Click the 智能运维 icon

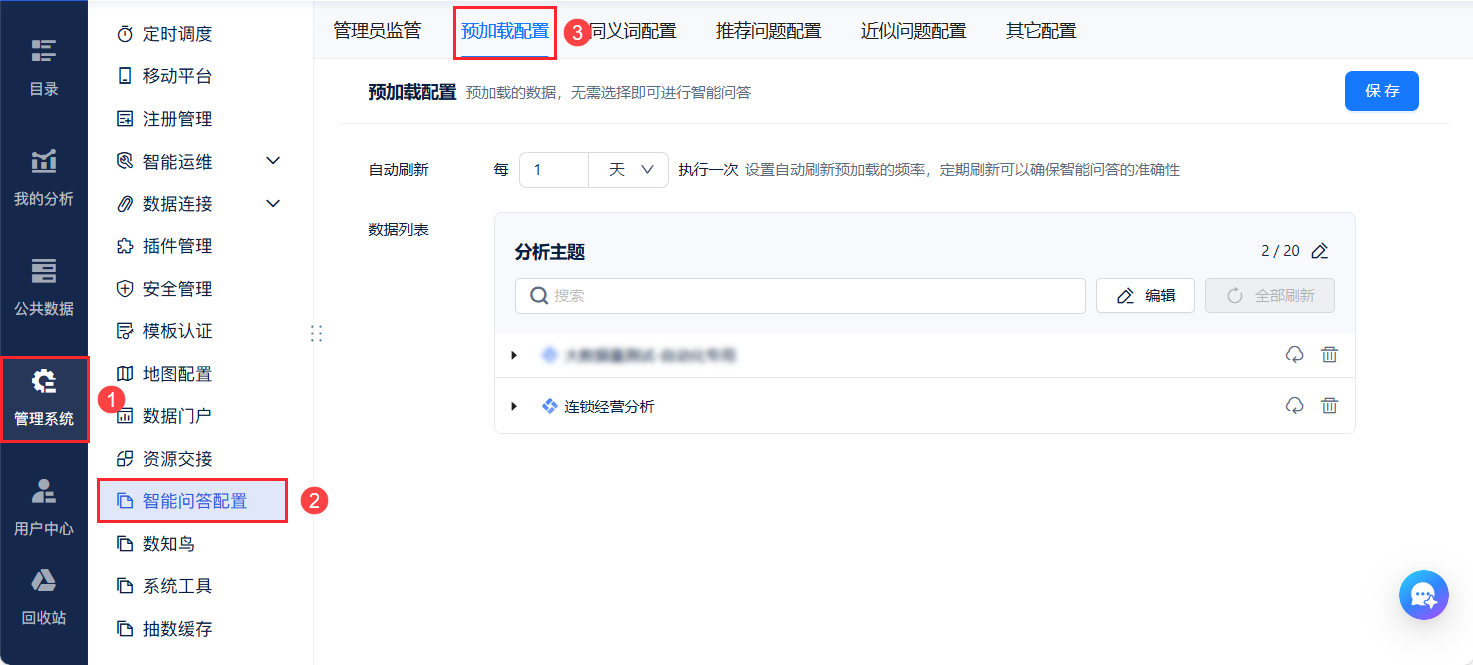click(125, 161)
